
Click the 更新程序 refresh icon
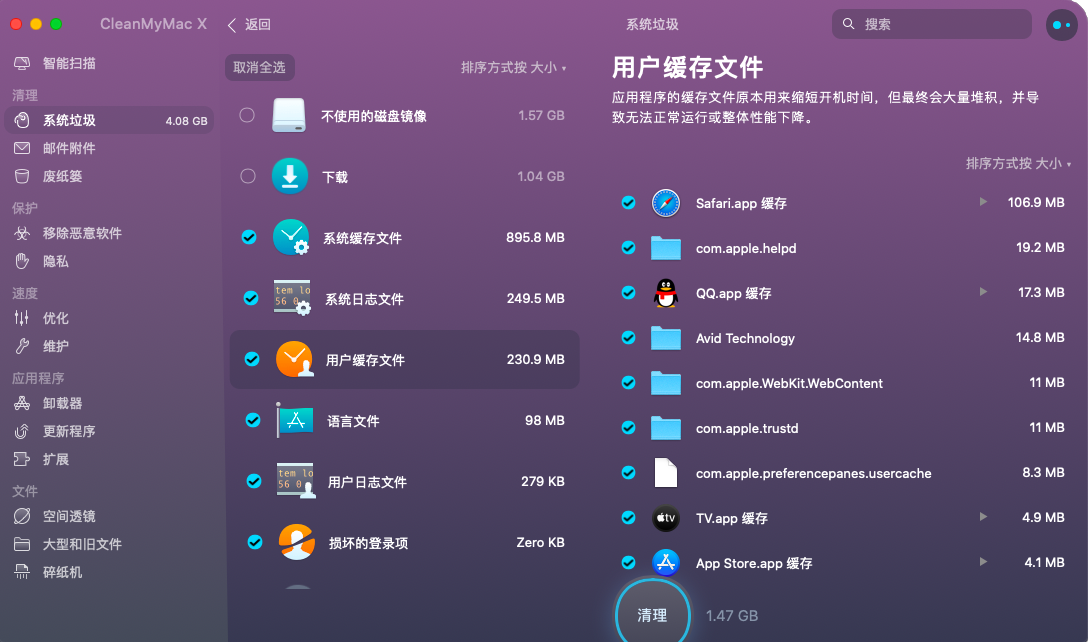click(22, 431)
